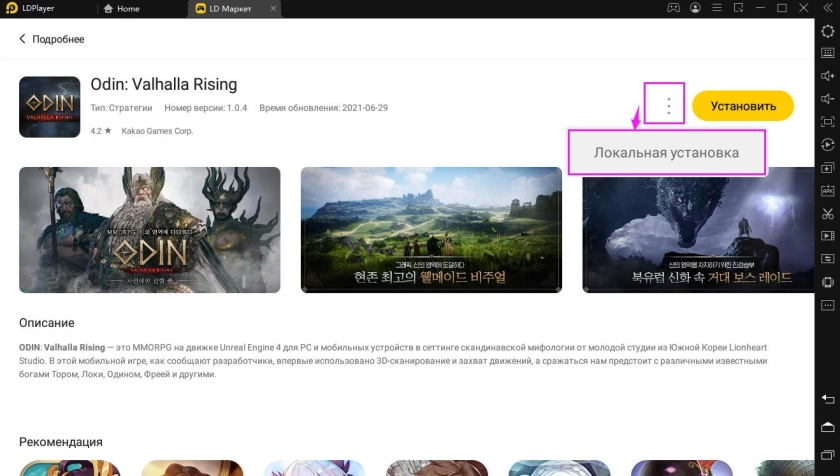Open the dragon boss raid screenshot
This screenshot has width=840, height=476.
tap(699, 230)
